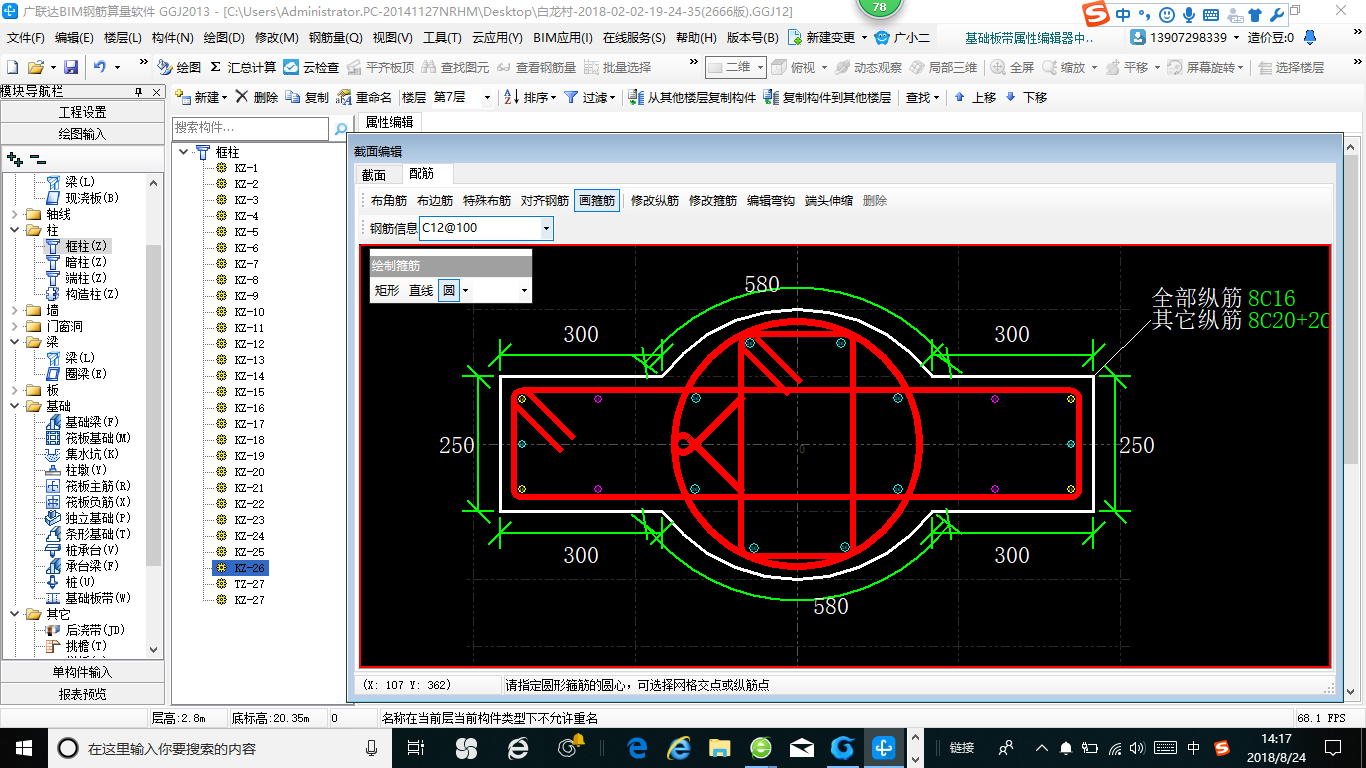Click the open folder icon in toolbar
The image size is (1366, 768).
click(35, 67)
